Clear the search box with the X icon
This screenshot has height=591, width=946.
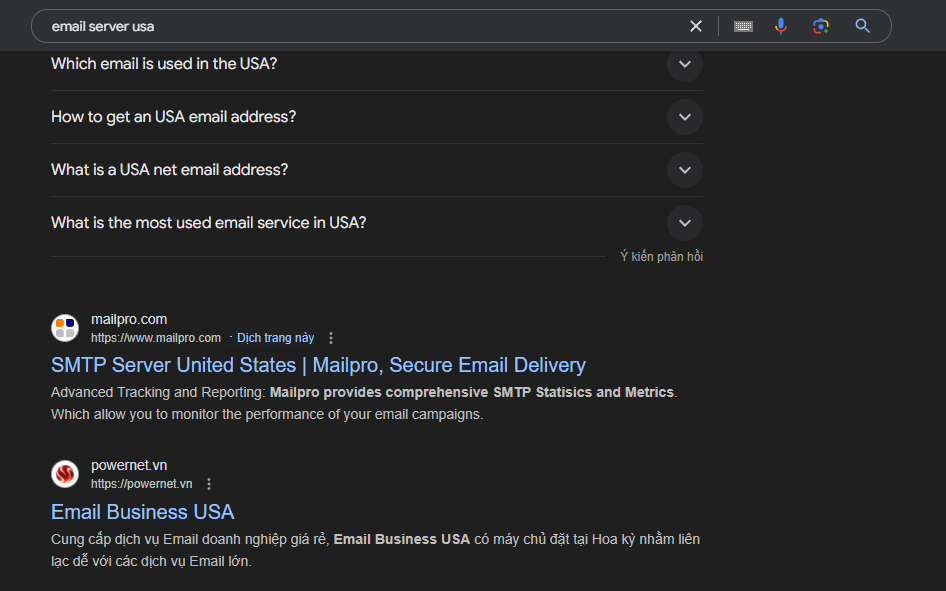[696, 26]
